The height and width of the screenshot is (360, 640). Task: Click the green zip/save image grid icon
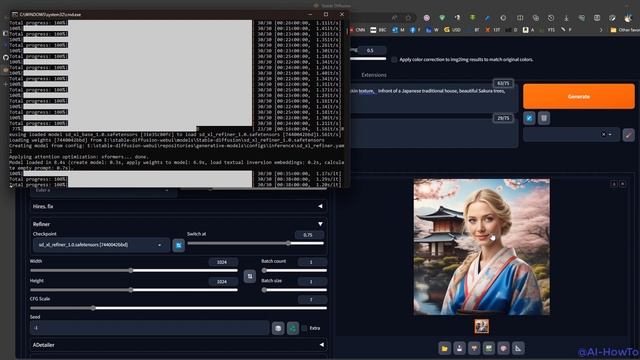point(474,348)
